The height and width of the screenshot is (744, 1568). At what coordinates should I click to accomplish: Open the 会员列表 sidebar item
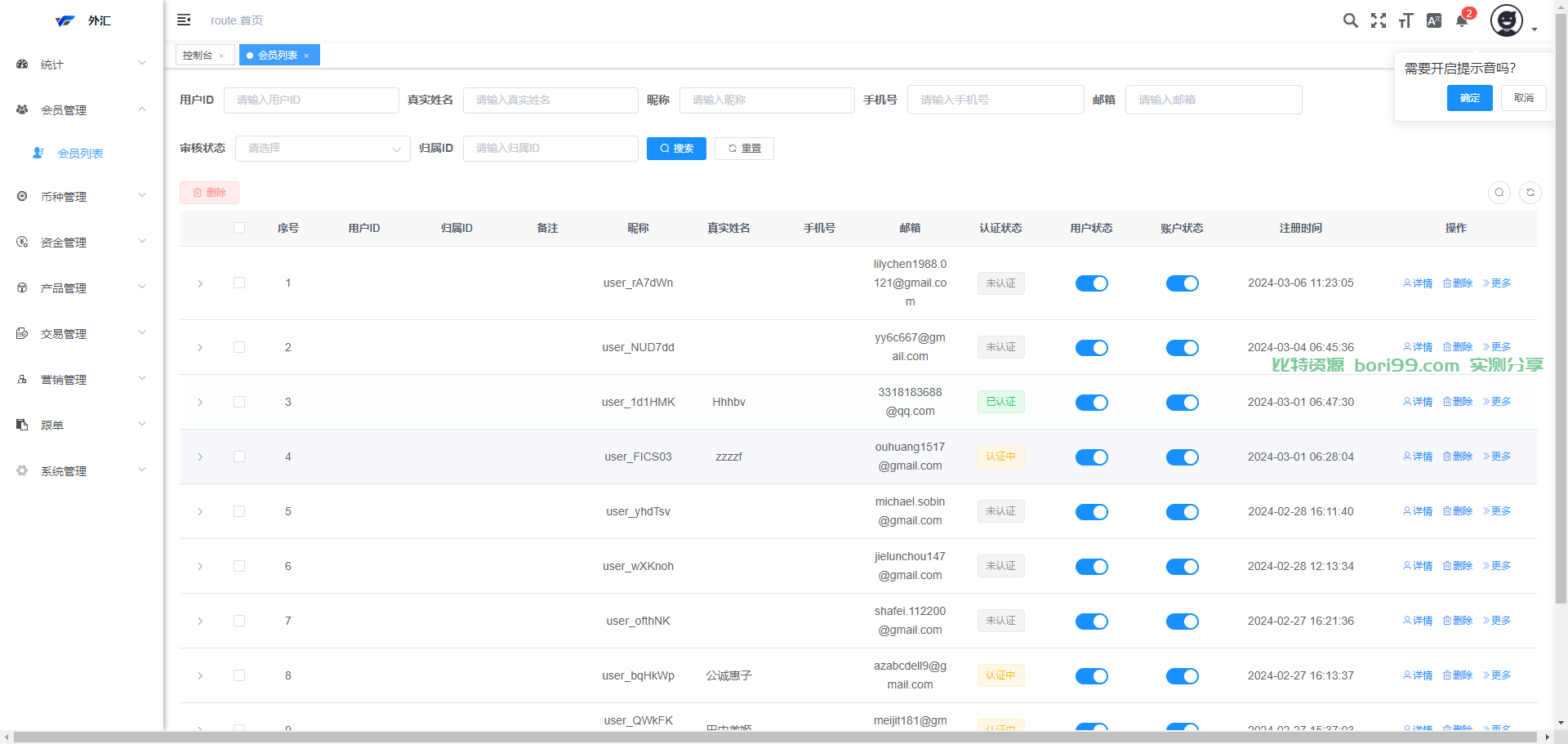click(x=80, y=153)
